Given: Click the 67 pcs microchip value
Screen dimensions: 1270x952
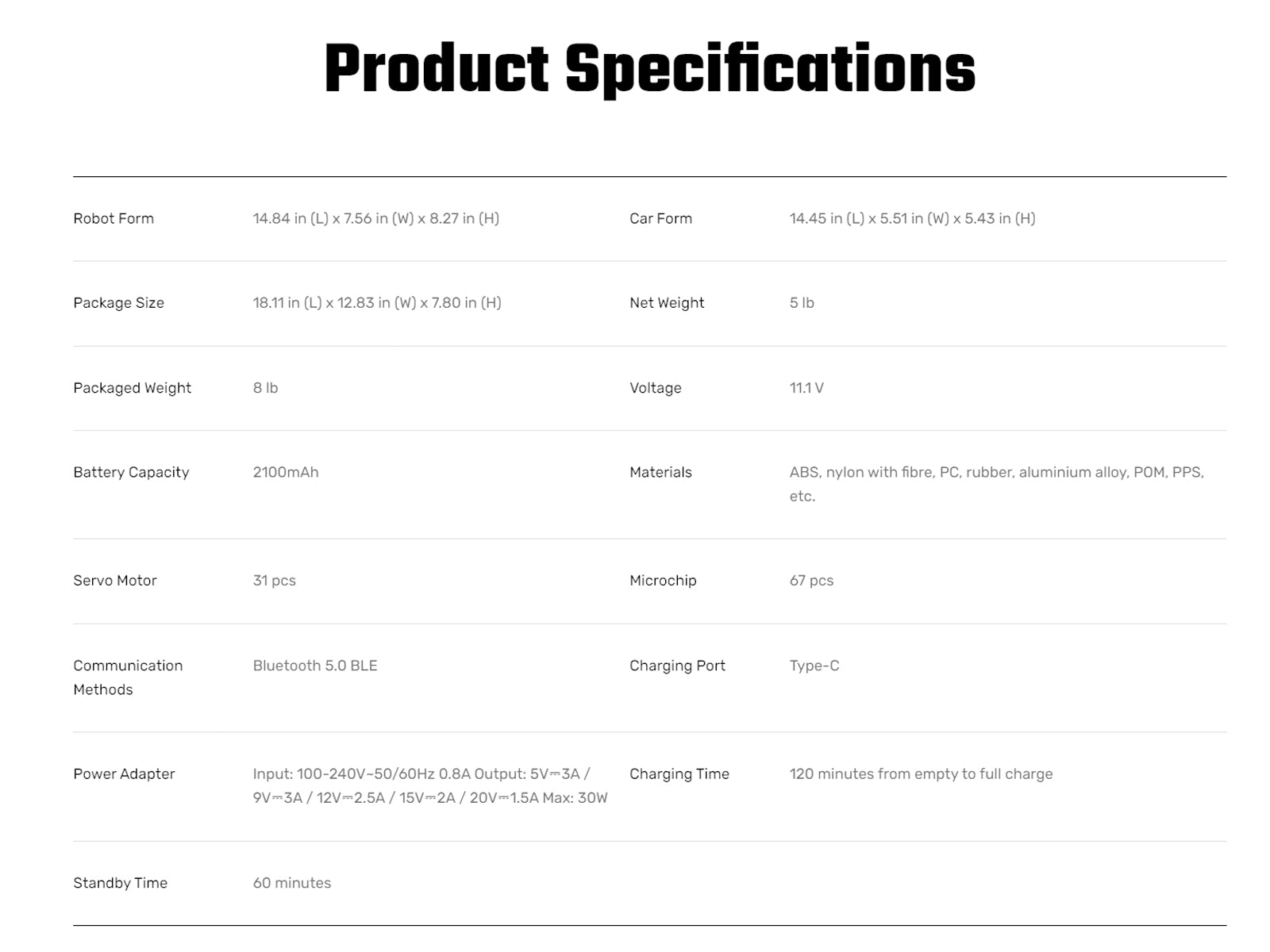Looking at the screenshot, I should pyautogui.click(x=811, y=580).
